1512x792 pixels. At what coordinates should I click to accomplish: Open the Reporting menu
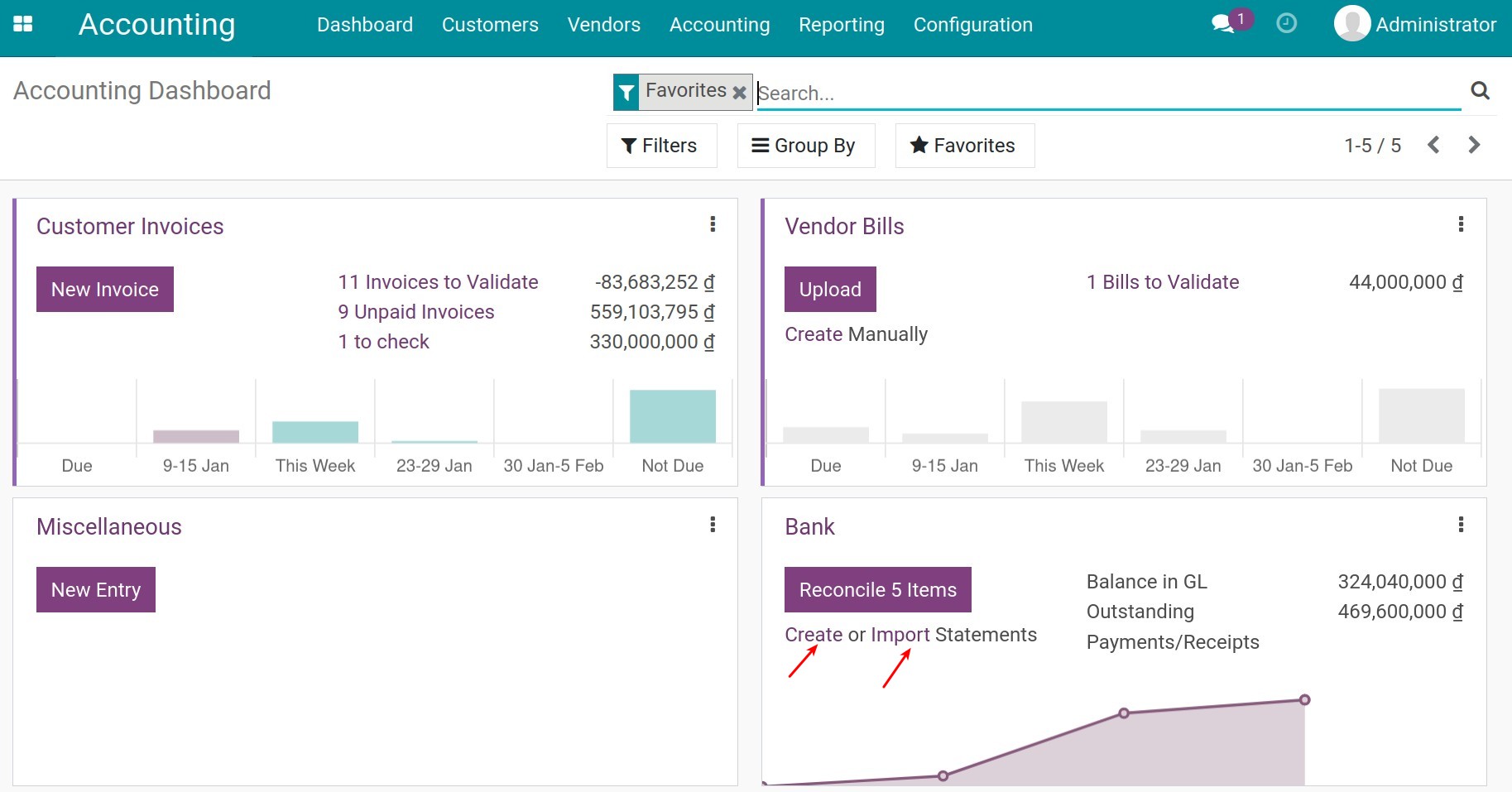pos(841,24)
